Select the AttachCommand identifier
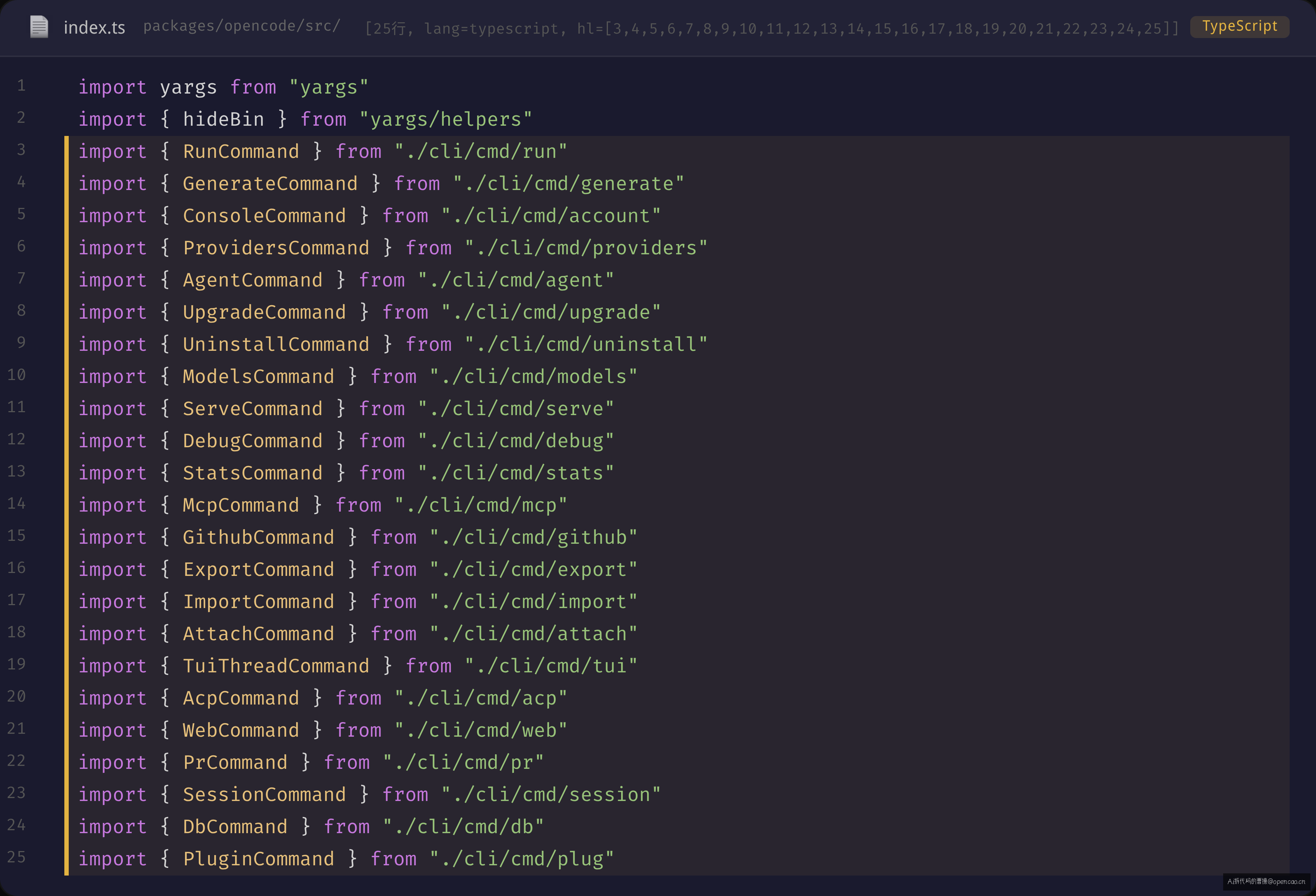1316x896 pixels. (x=258, y=634)
